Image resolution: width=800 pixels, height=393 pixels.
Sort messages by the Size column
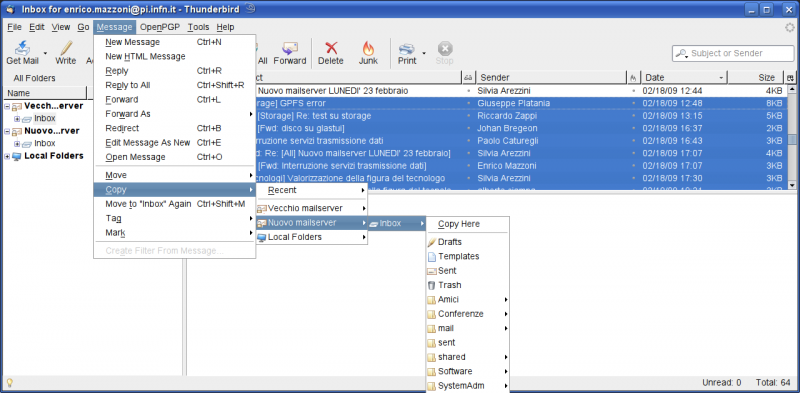pos(756,78)
